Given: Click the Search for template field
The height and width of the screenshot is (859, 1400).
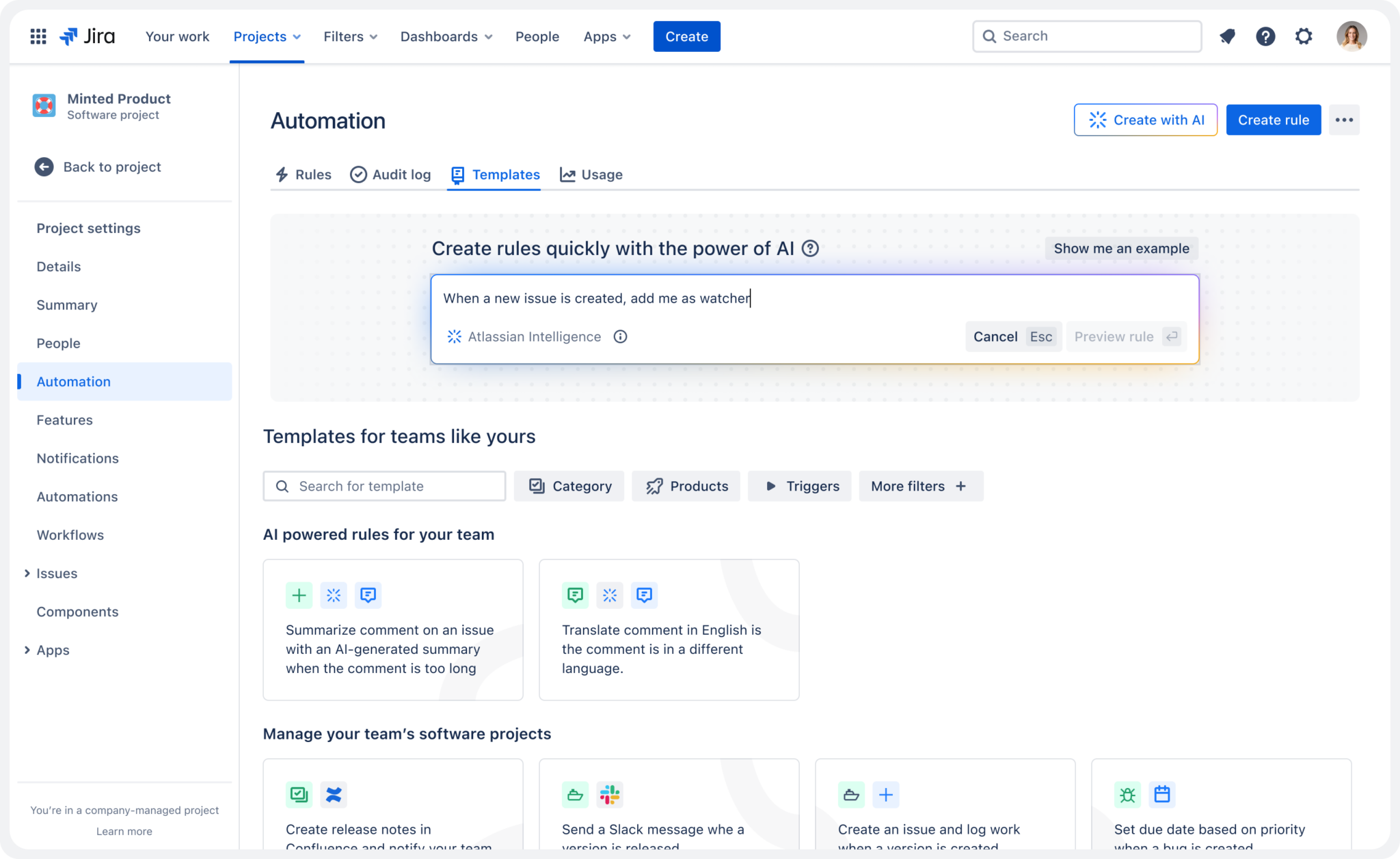Looking at the screenshot, I should pyautogui.click(x=383, y=486).
